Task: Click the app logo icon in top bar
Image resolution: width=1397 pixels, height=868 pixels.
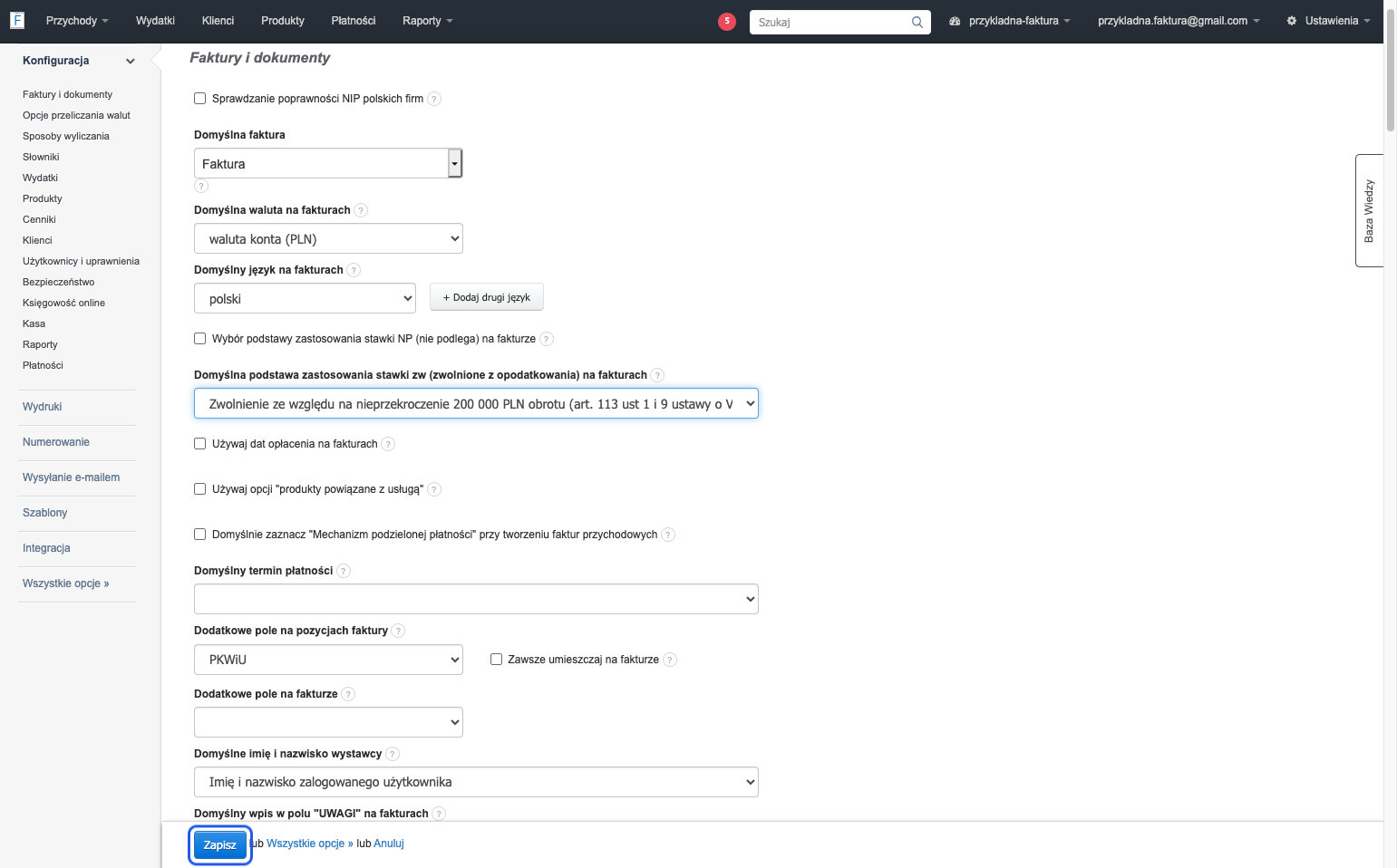Action: tap(16, 20)
